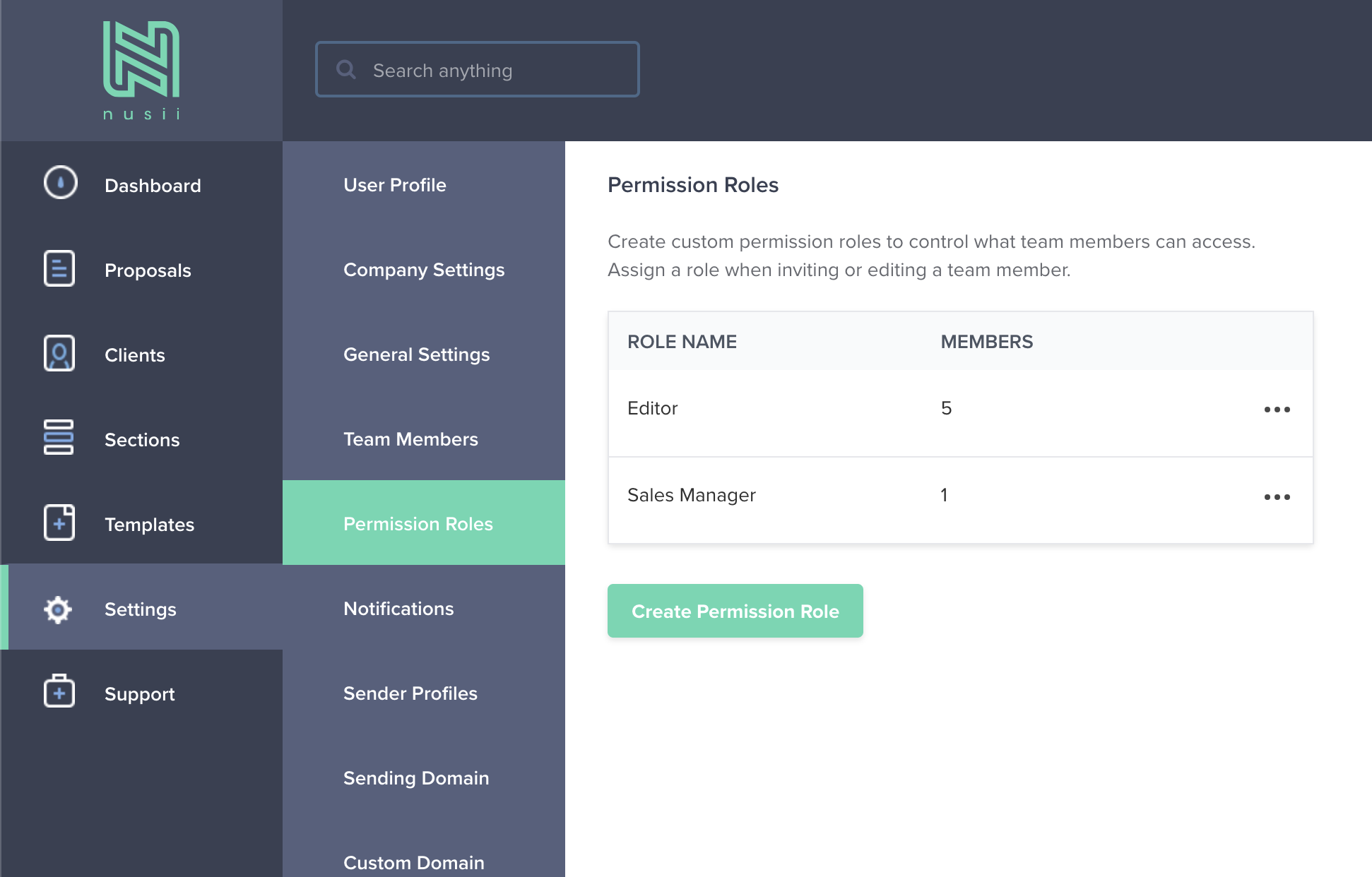Select Sender Profiles from settings menu
The height and width of the screenshot is (877, 1372).
point(410,693)
